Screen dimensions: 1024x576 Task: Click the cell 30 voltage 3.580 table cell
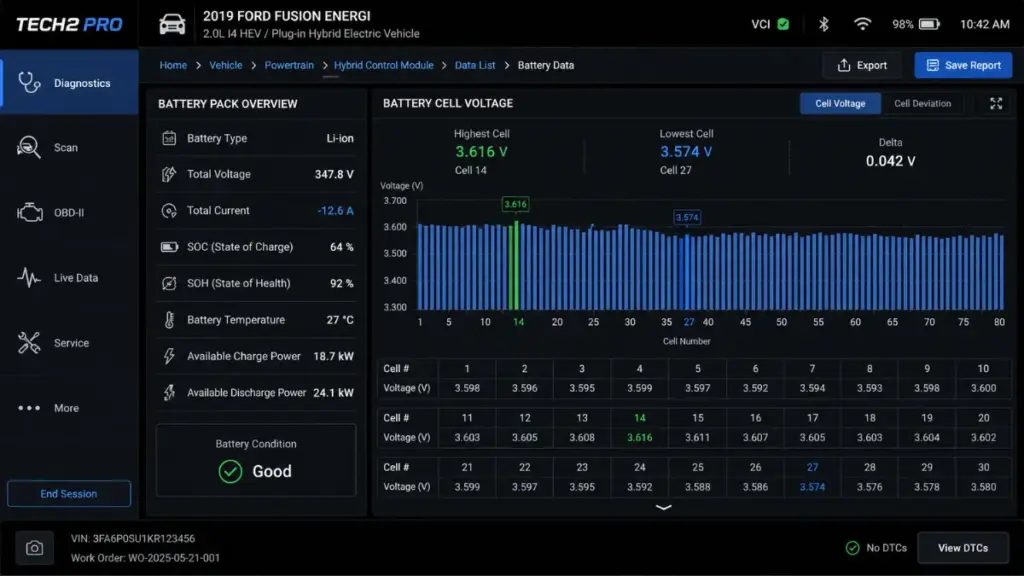983,487
